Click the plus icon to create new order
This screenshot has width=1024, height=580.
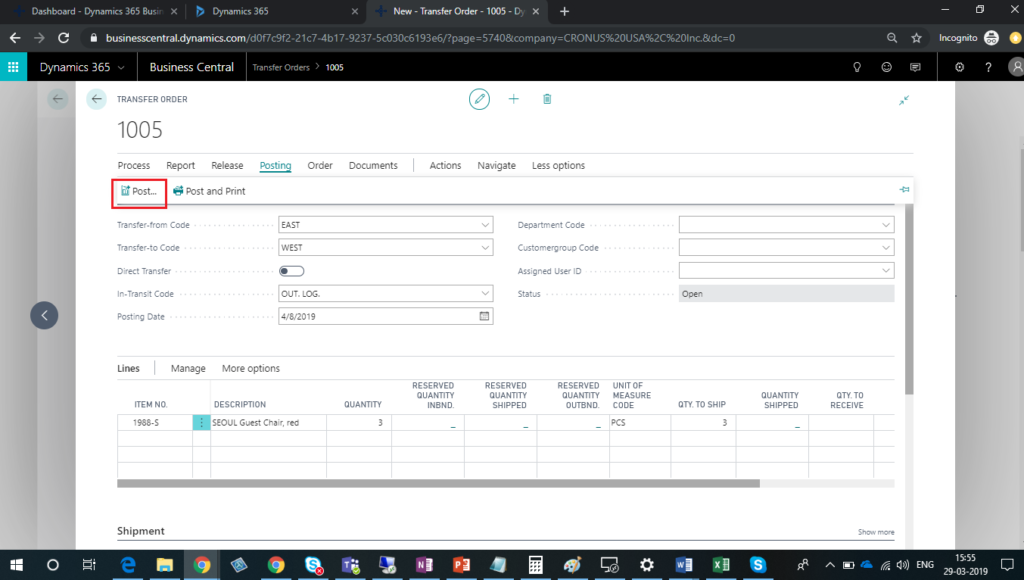[x=514, y=99]
